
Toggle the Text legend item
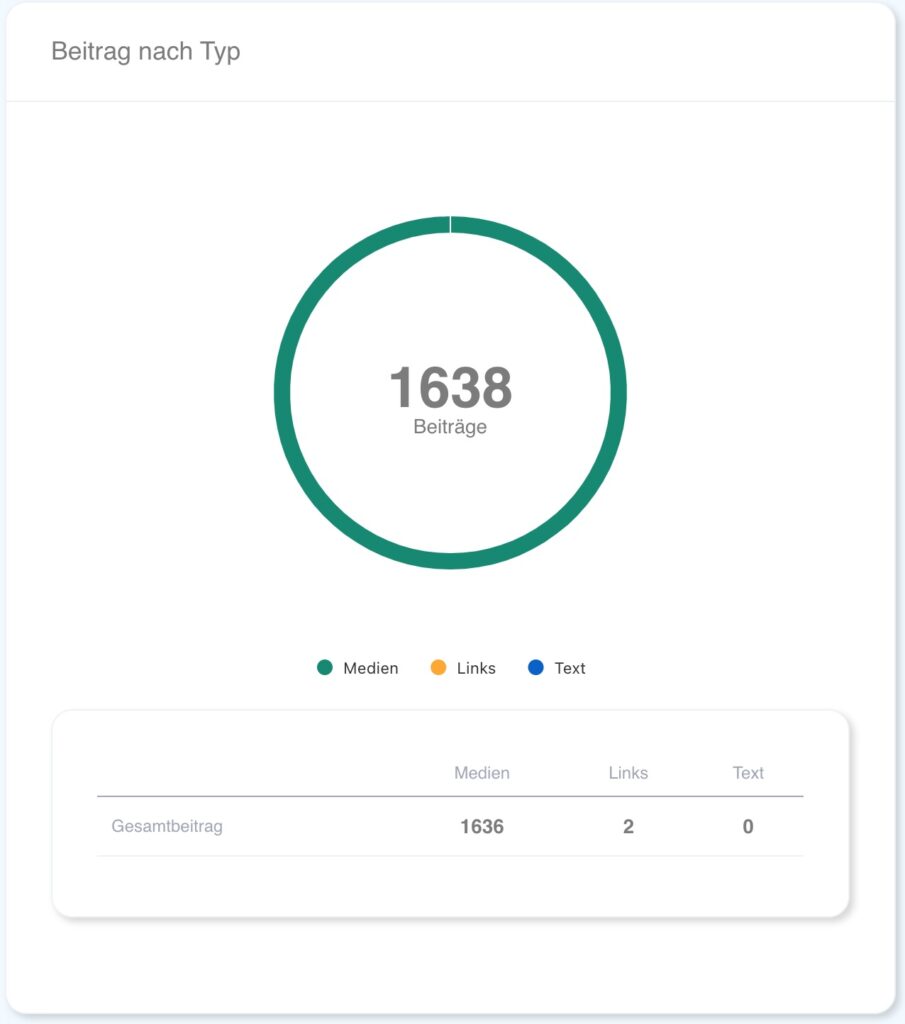[556, 668]
